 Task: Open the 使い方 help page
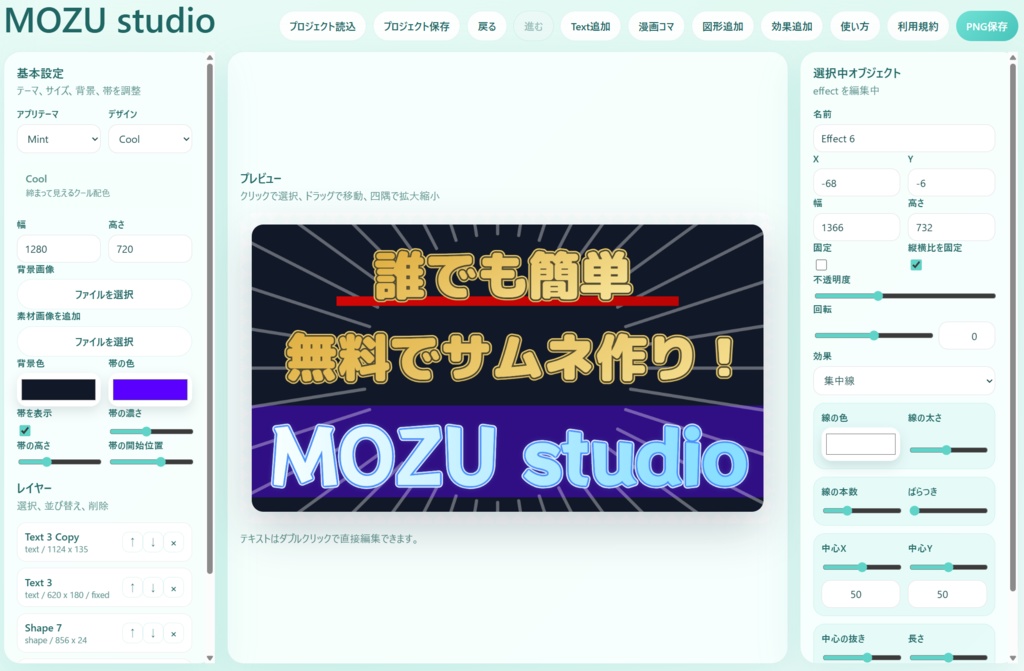tap(855, 26)
